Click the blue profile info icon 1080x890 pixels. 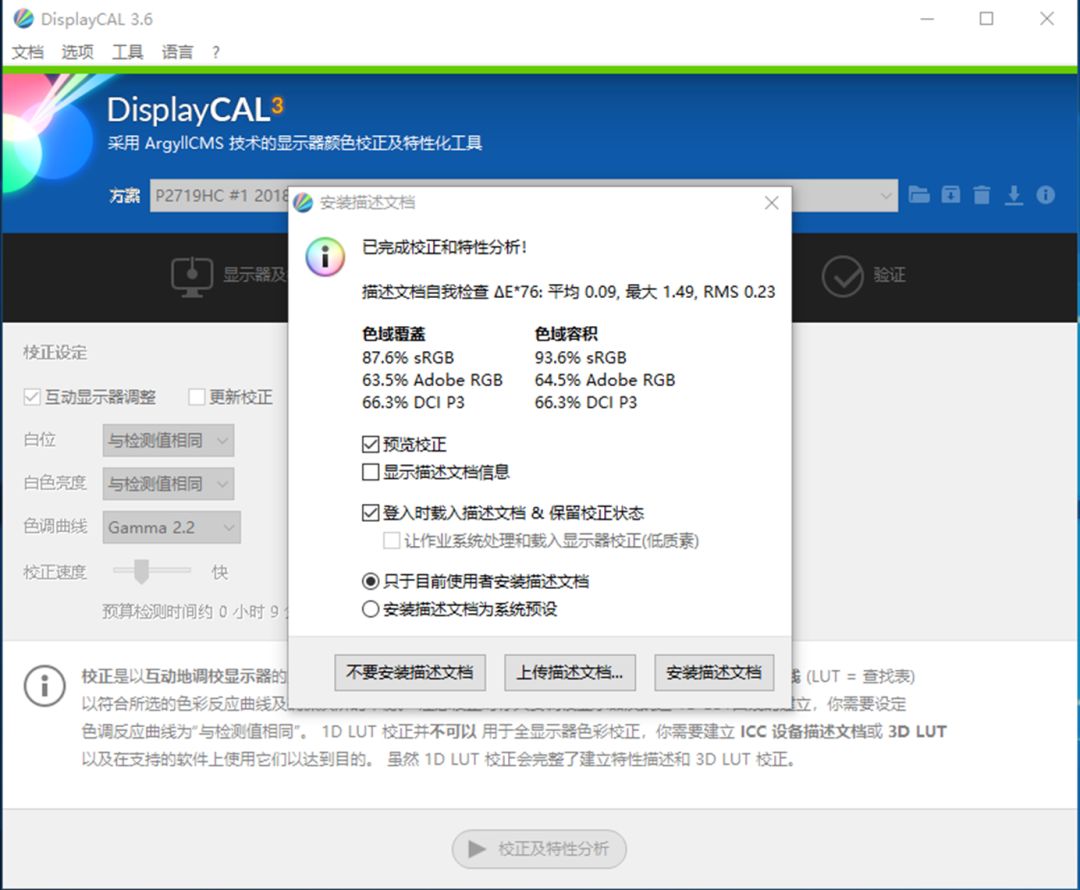[x=1045, y=195]
